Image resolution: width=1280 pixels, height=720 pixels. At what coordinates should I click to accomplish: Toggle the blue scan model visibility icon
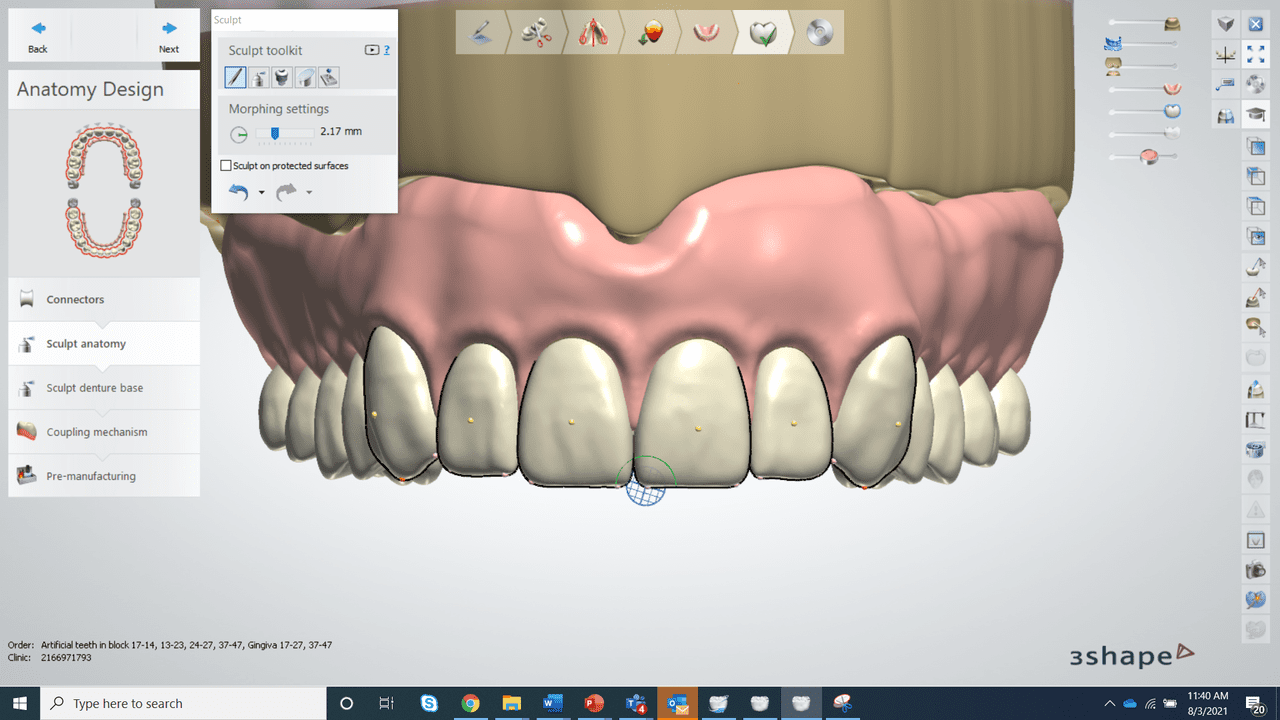pos(1113,44)
